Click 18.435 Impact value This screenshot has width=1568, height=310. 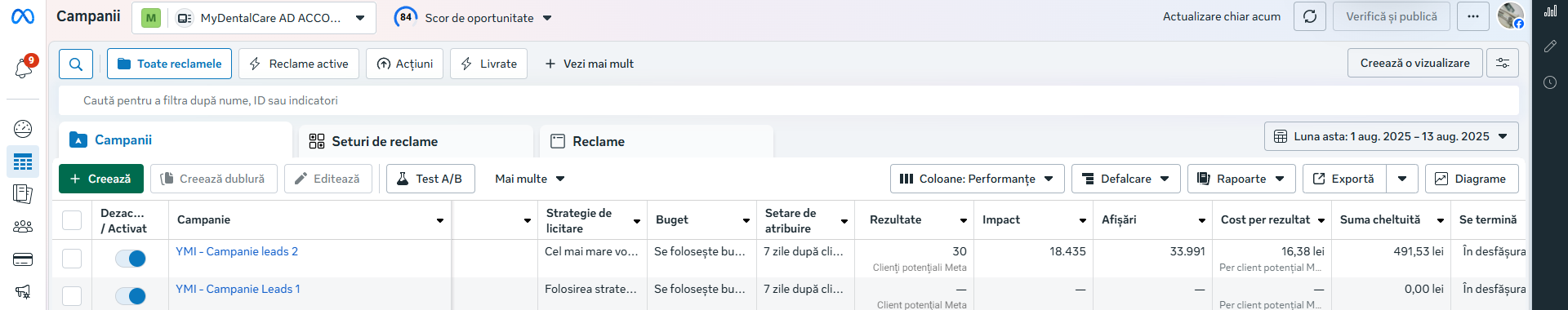click(x=1068, y=251)
